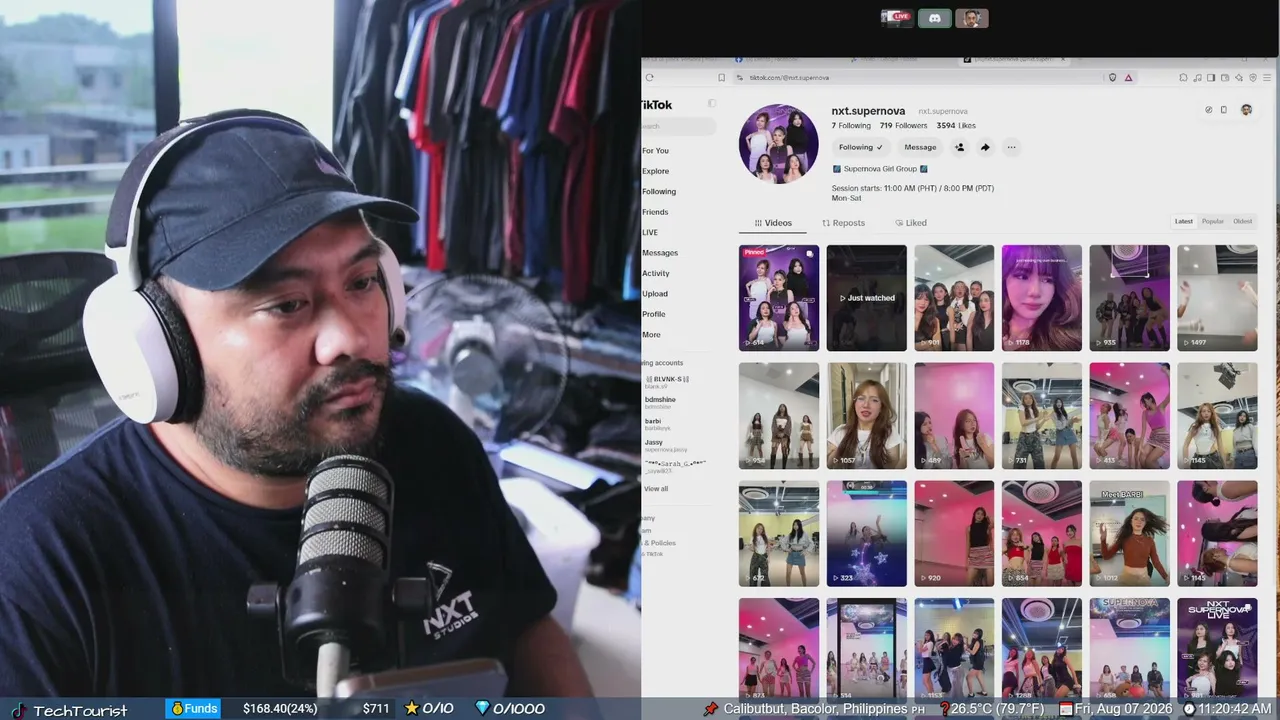Sort videos by Oldest
Image resolution: width=1280 pixels, height=720 pixels.
tap(1242, 221)
